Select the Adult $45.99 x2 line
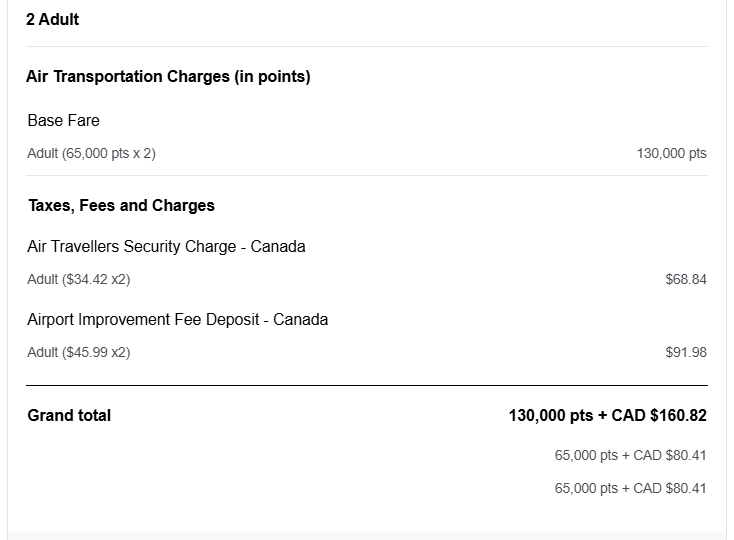 point(79,352)
